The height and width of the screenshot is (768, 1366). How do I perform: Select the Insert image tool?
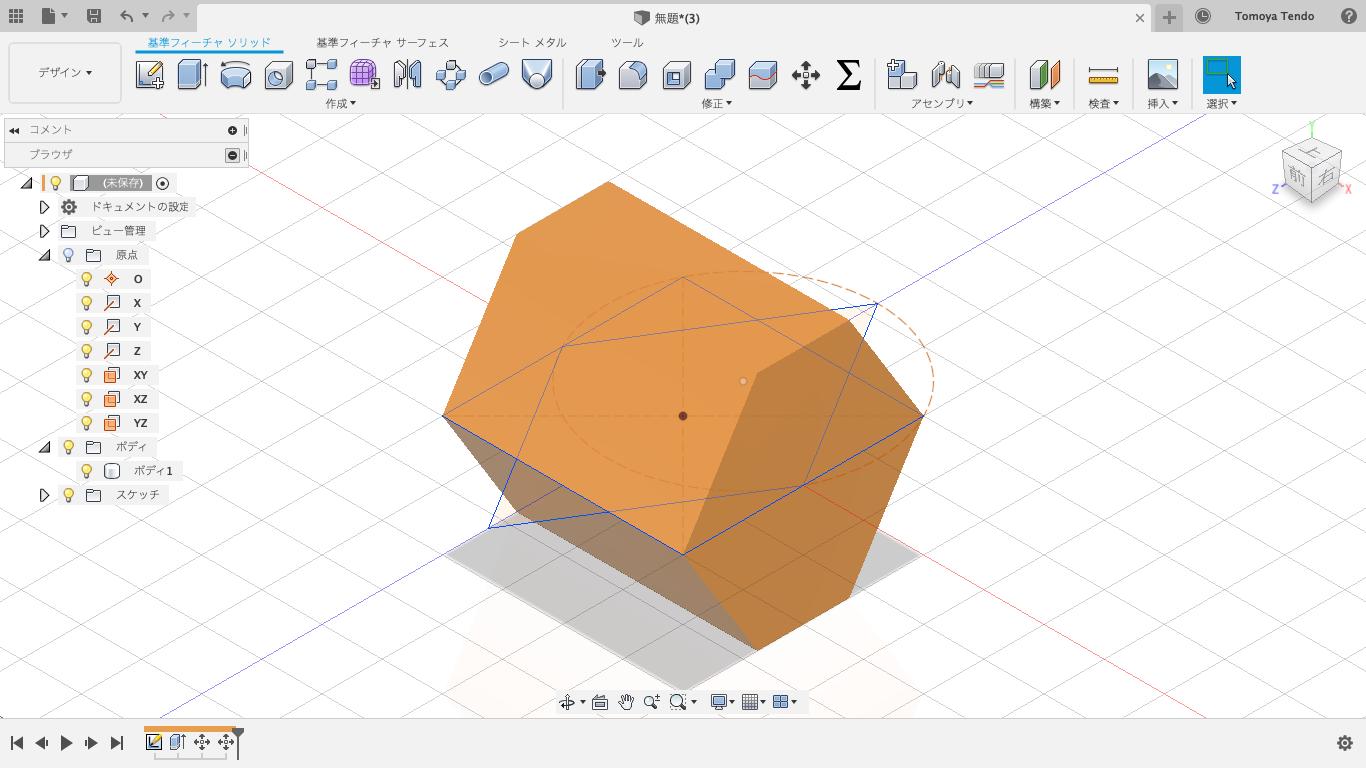pos(1162,75)
